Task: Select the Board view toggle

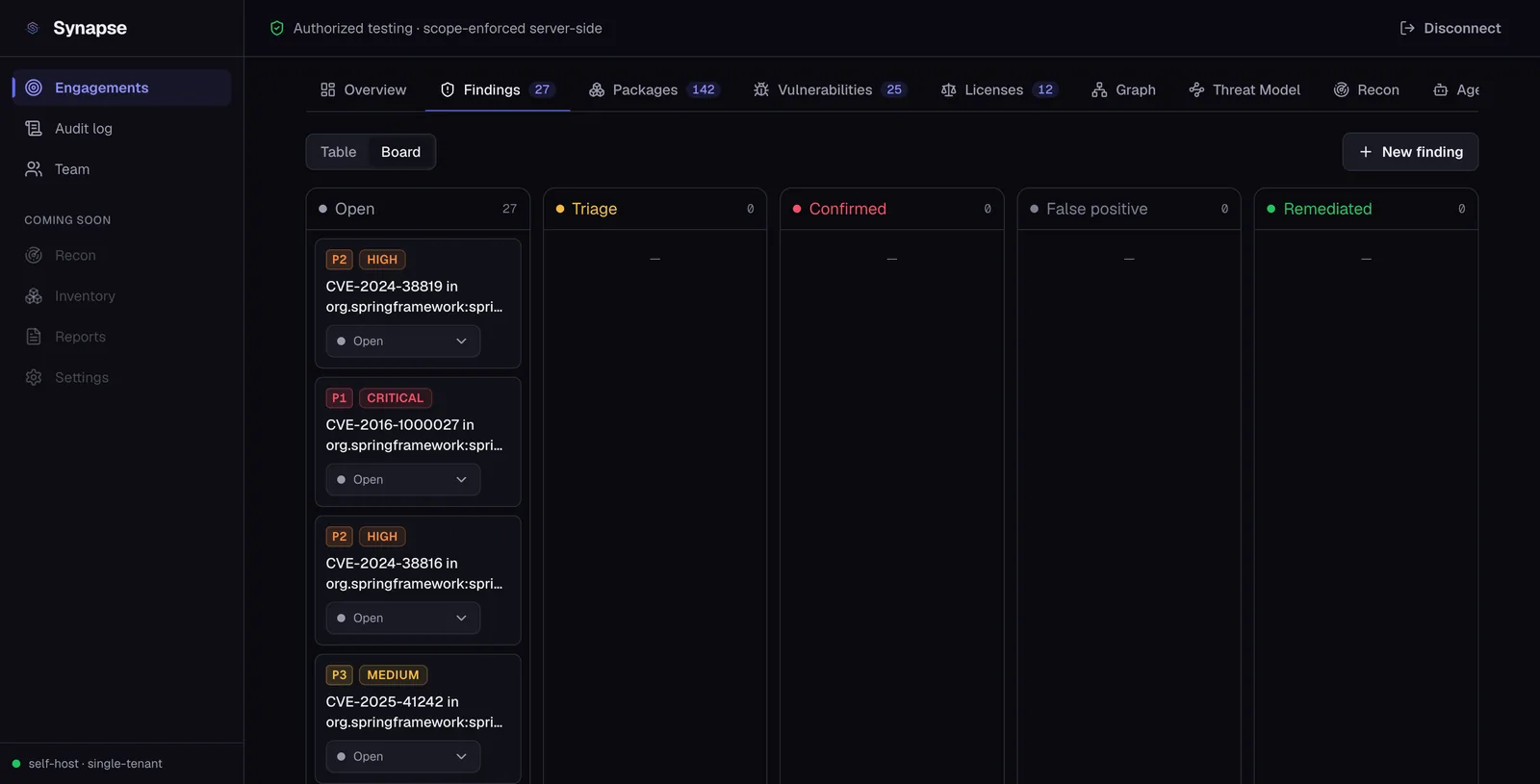Action: (400, 152)
